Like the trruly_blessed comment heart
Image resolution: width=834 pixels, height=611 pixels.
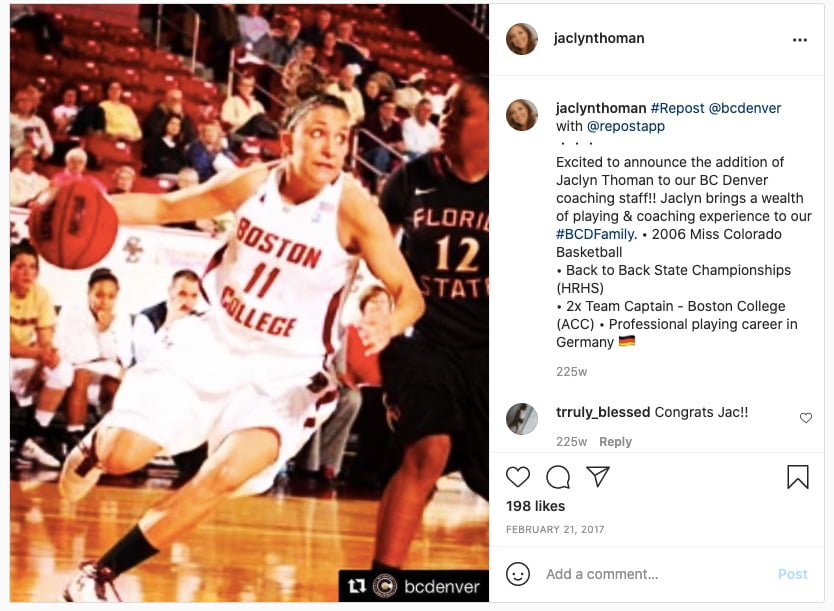tap(806, 418)
